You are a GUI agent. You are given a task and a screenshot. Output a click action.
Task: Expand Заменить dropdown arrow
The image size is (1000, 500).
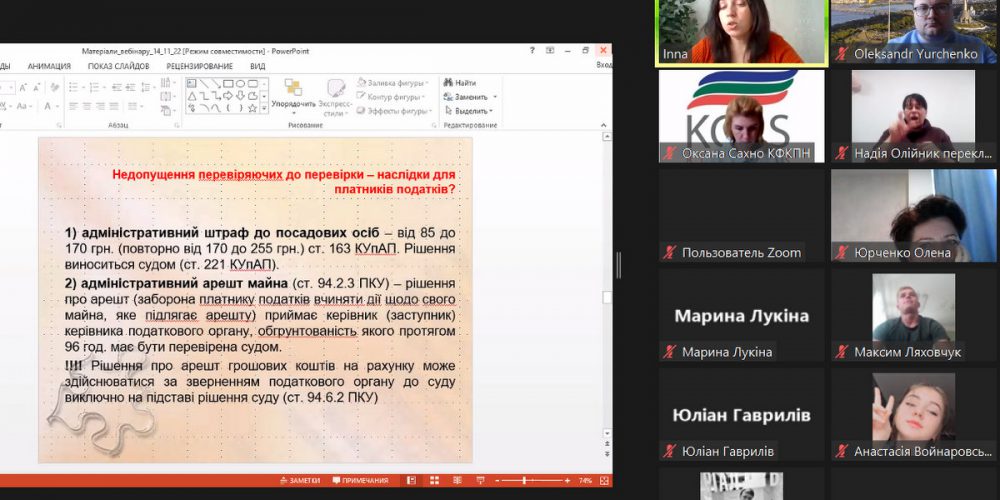[x=494, y=97]
